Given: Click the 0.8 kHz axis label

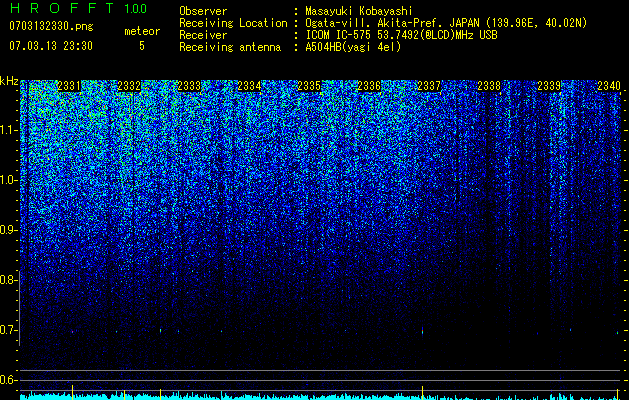Looking at the screenshot, I should click(x=7, y=280).
